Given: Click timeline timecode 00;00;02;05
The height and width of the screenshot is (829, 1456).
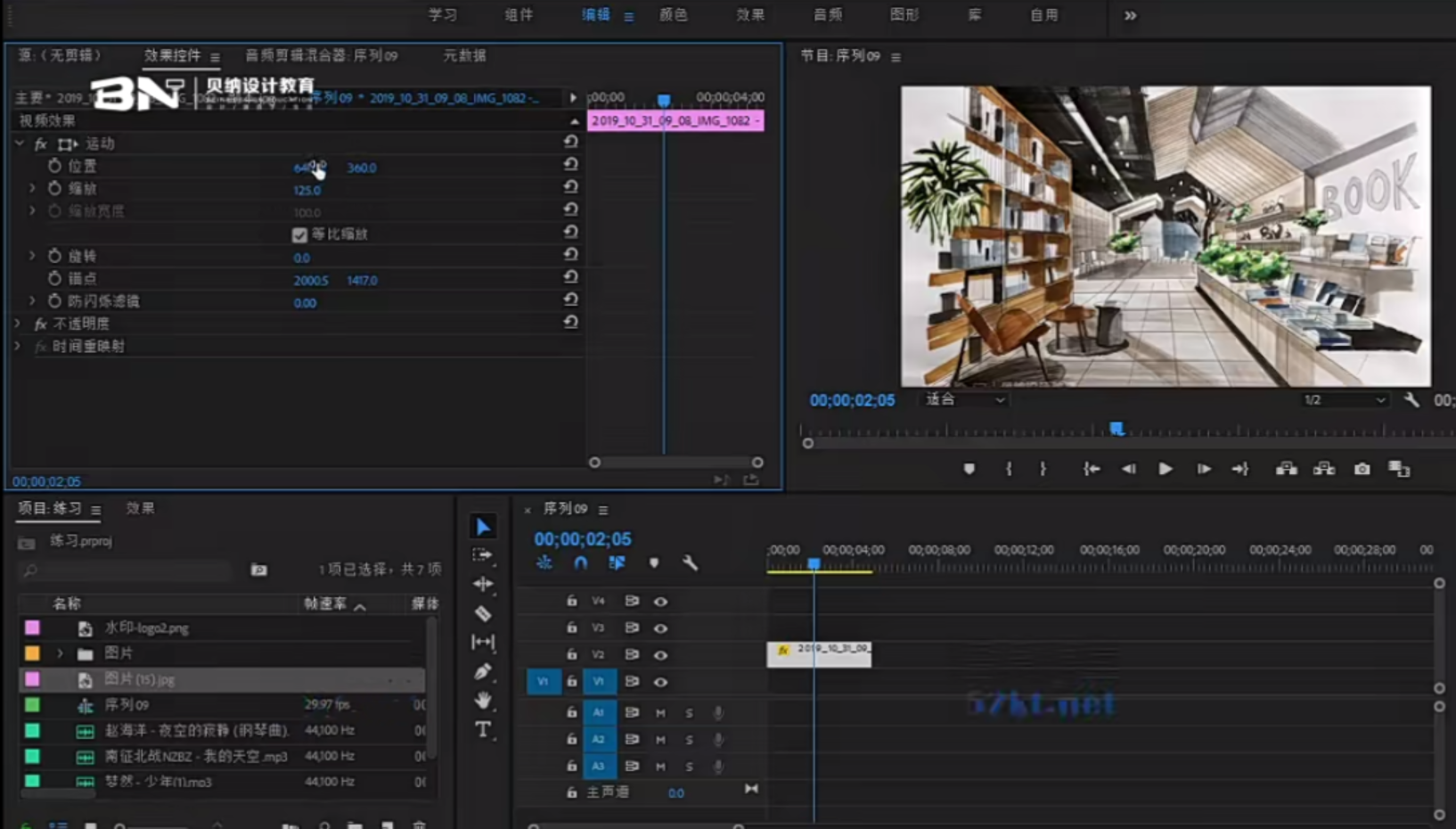Looking at the screenshot, I should tap(582, 539).
